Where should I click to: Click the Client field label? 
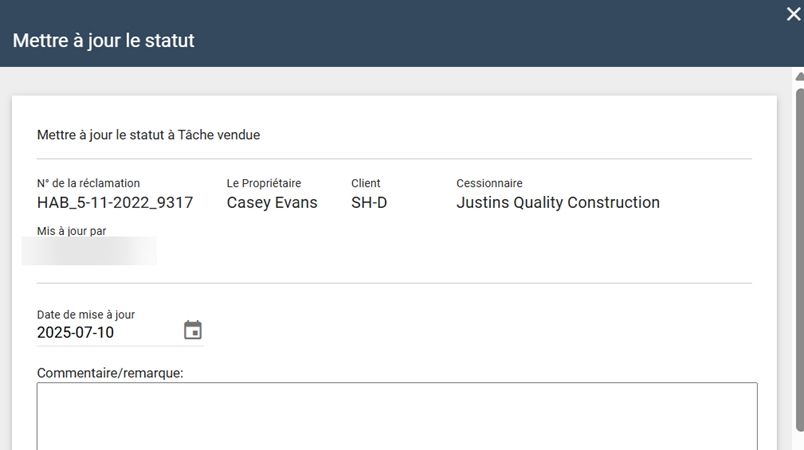366,184
